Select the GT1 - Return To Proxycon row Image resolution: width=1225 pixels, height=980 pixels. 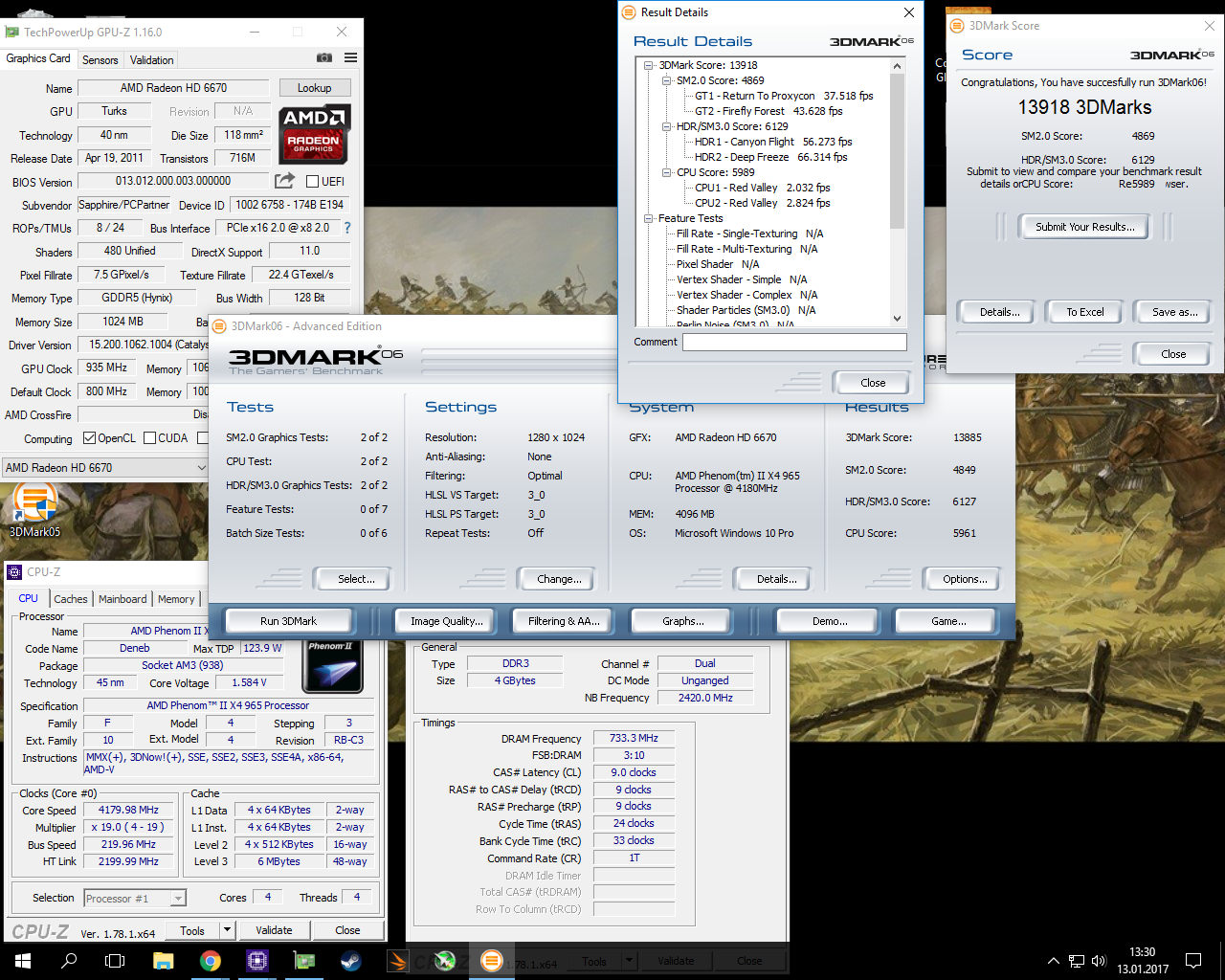point(784,96)
